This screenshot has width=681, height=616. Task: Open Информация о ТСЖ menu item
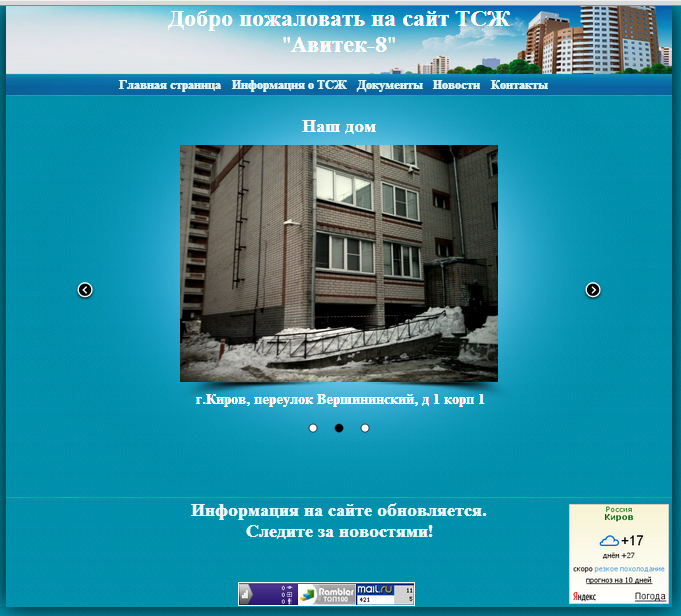tap(289, 85)
